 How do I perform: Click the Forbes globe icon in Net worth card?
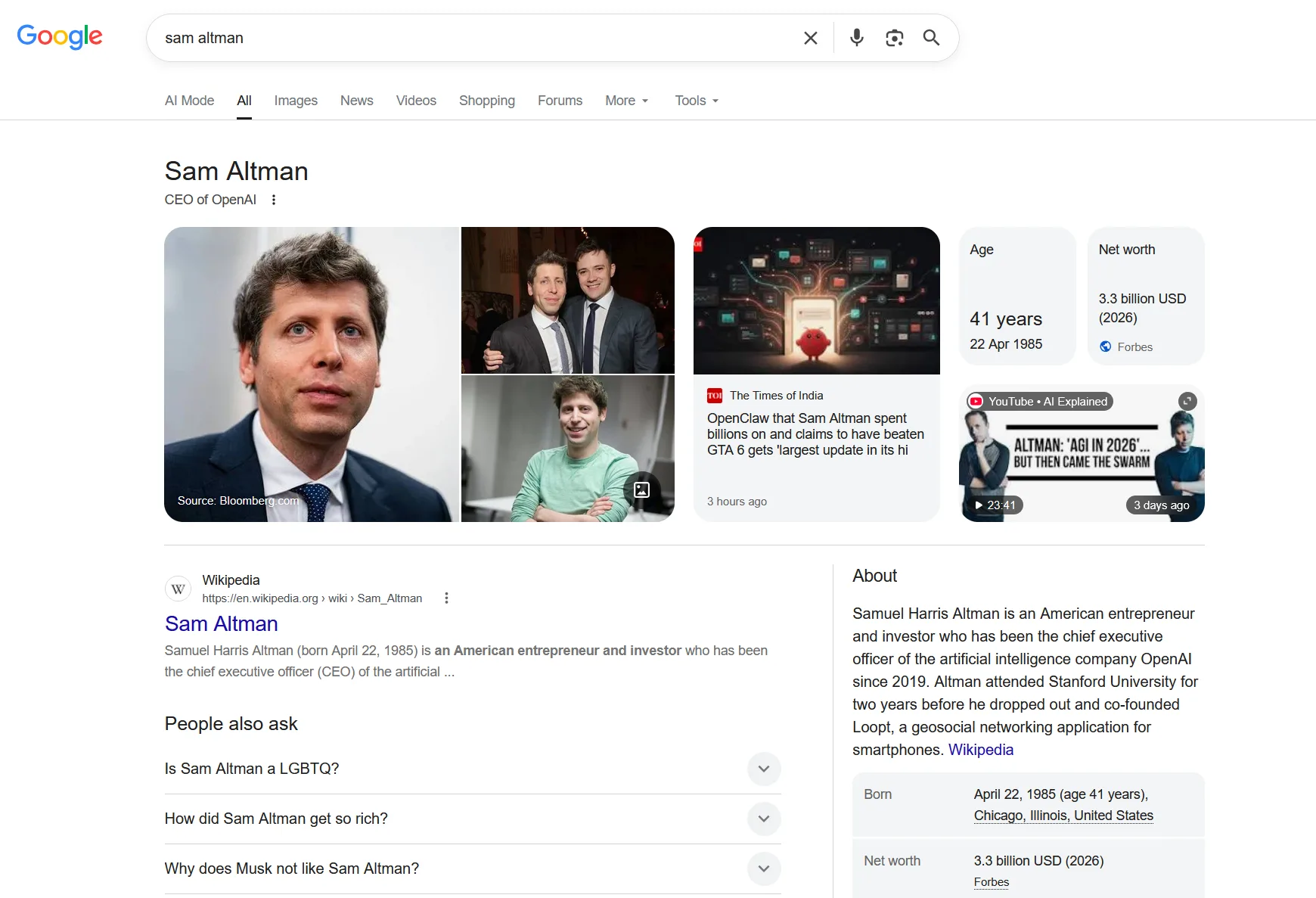tap(1106, 346)
